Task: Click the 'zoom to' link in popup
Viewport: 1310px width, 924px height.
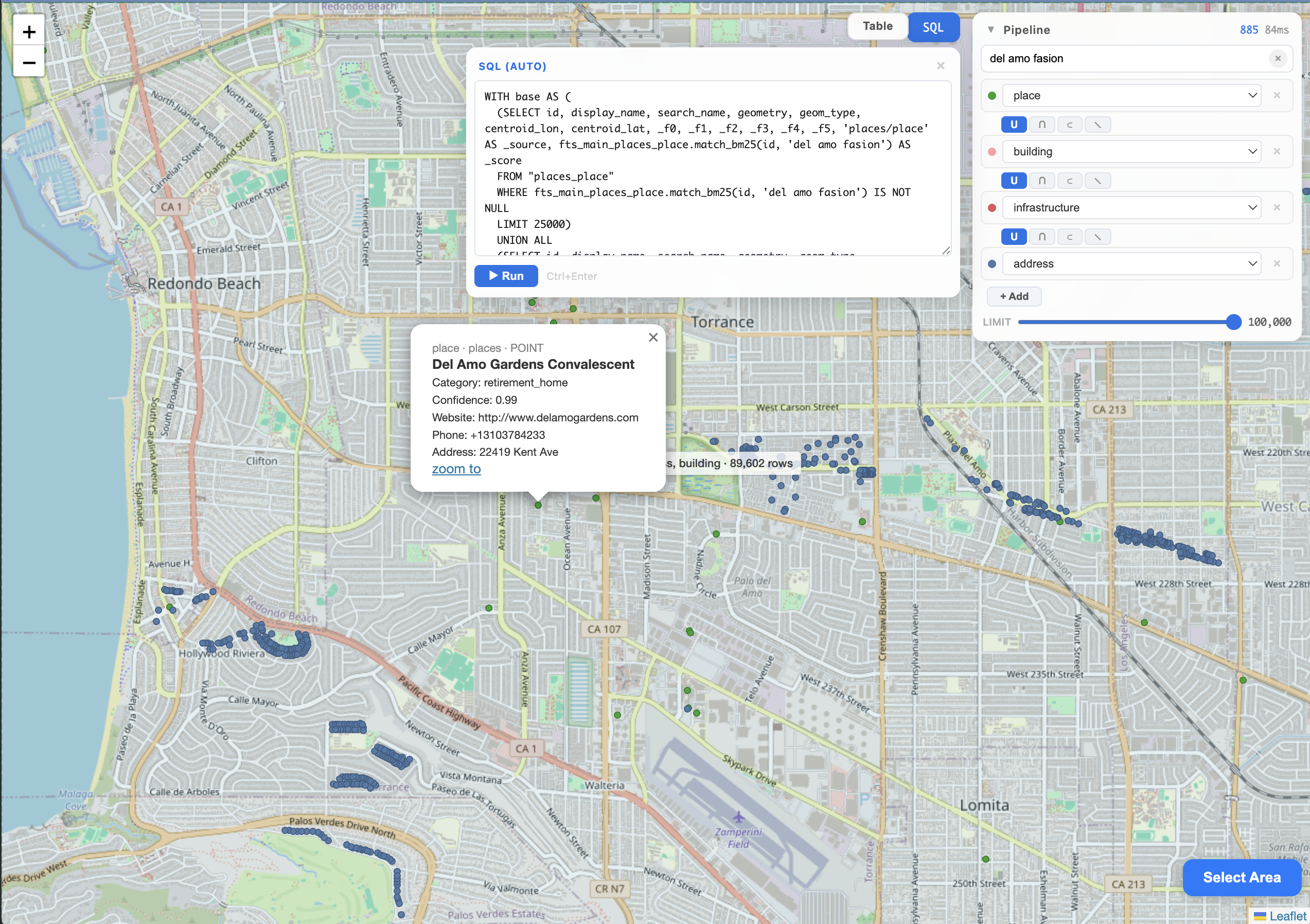Action: pos(456,469)
